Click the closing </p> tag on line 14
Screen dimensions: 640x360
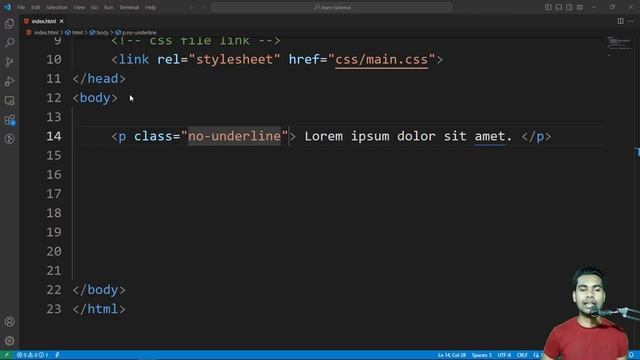tap(536, 136)
